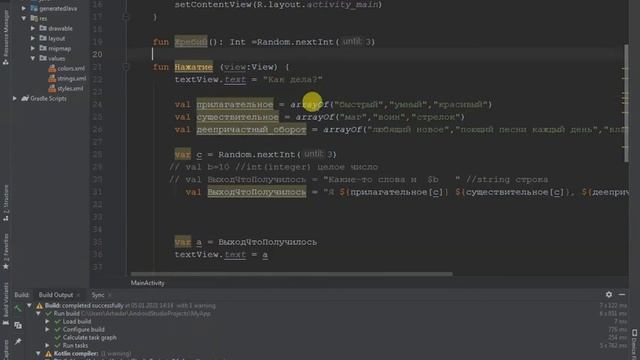Click the generatedJava folder icon
Viewport: 640px width, 360px height.
pyautogui.click(x=34, y=8)
